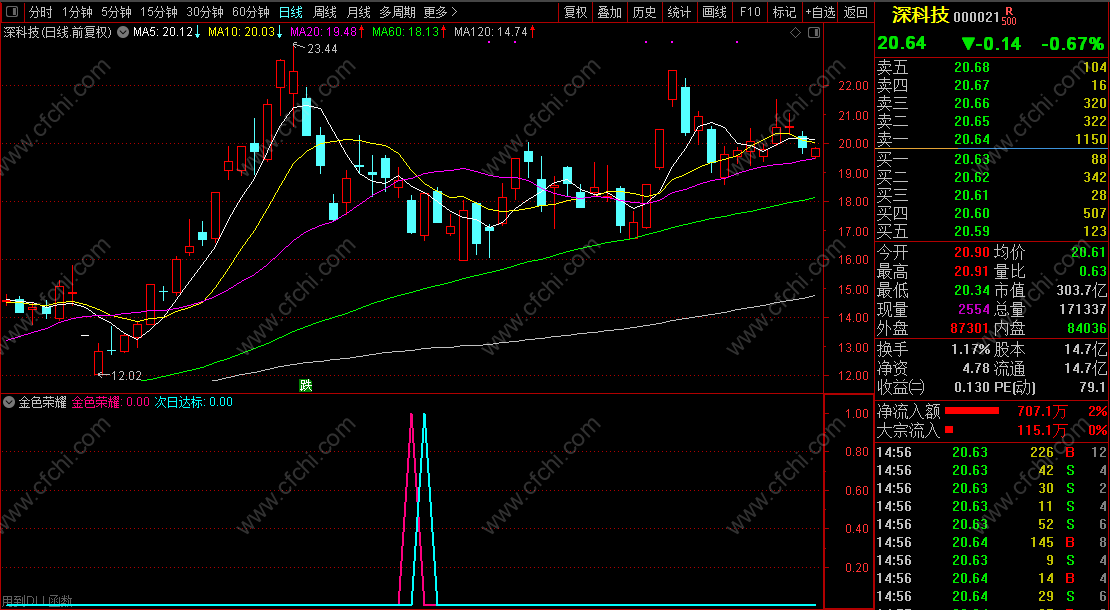The image size is (1110, 610).
Task: Click the MA20 up arrow indicator
Action: click(x=361, y=32)
